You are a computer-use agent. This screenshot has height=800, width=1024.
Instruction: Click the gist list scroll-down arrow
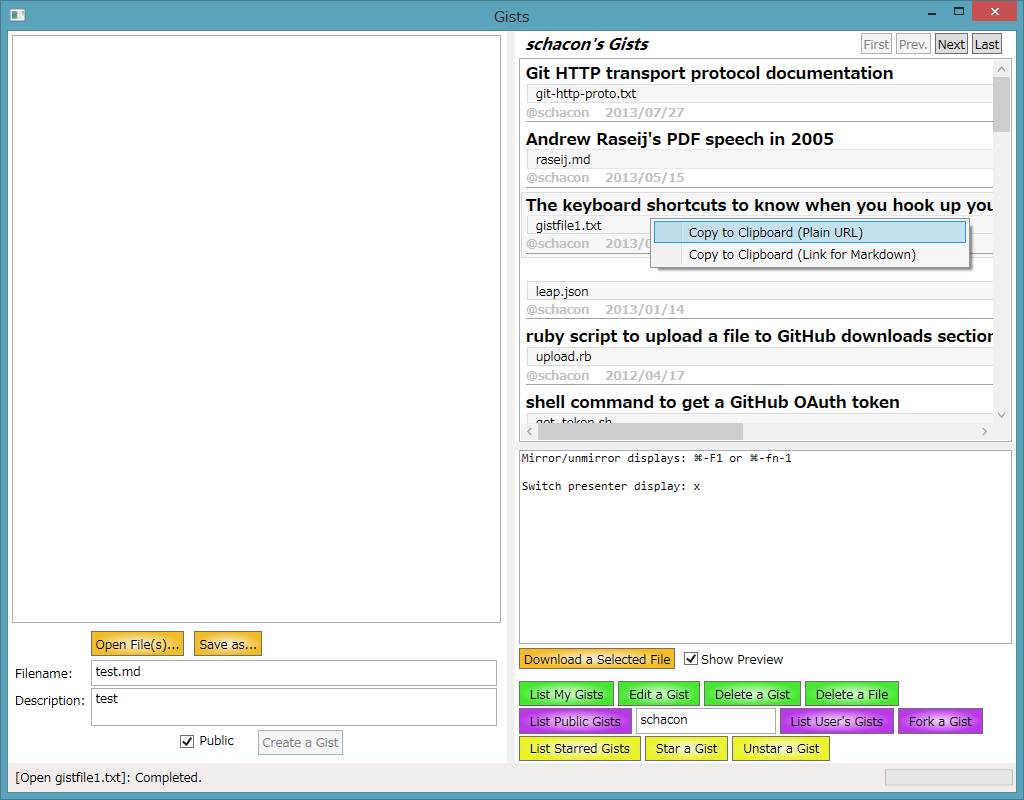[x=1002, y=415]
